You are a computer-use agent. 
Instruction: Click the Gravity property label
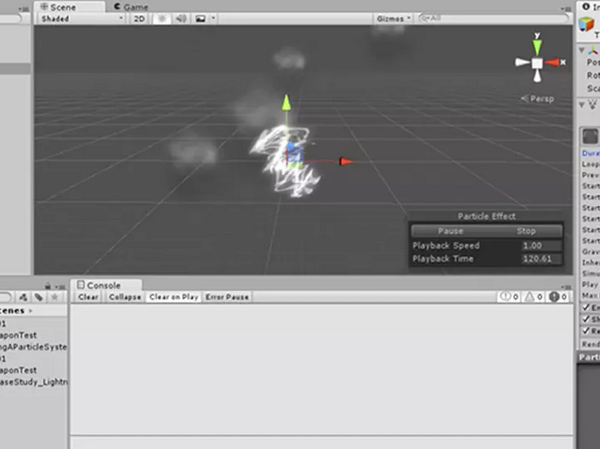[591, 251]
